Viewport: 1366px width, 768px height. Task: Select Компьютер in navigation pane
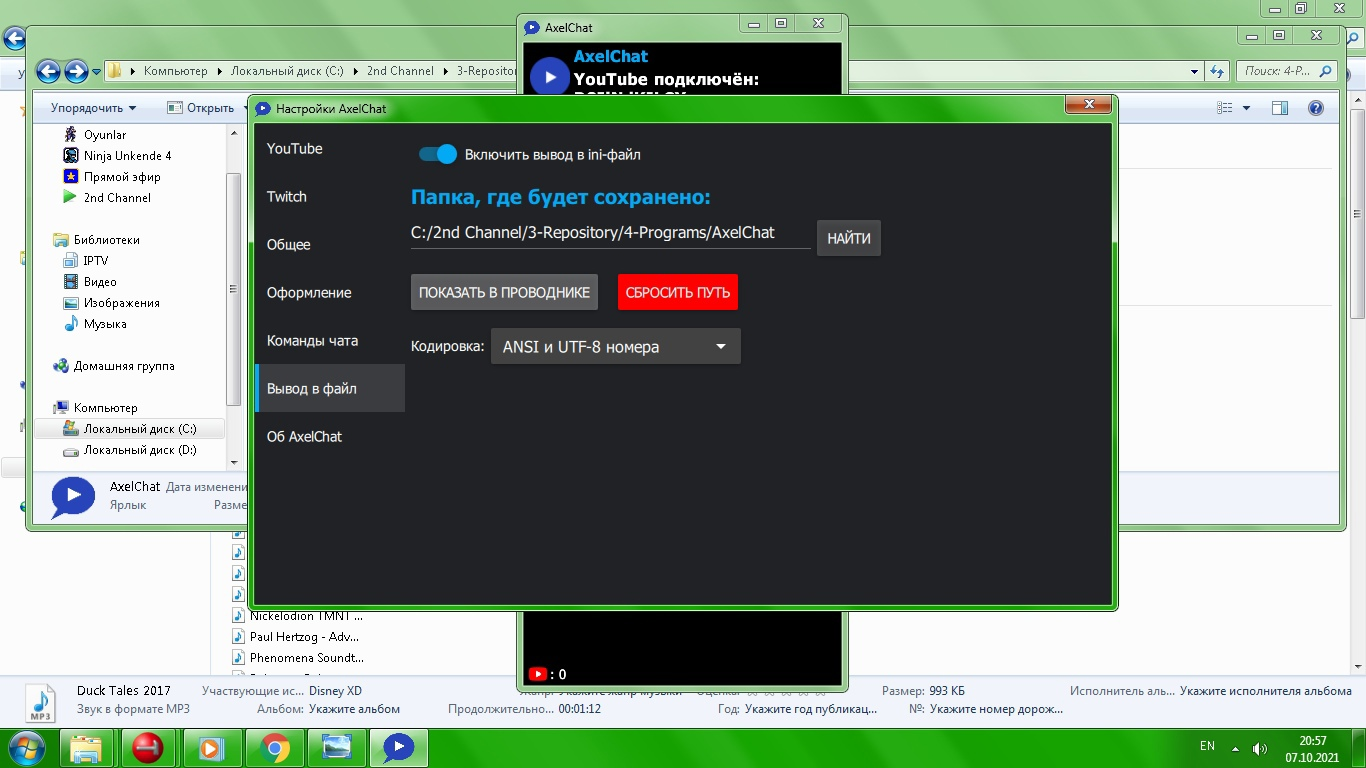95,408
